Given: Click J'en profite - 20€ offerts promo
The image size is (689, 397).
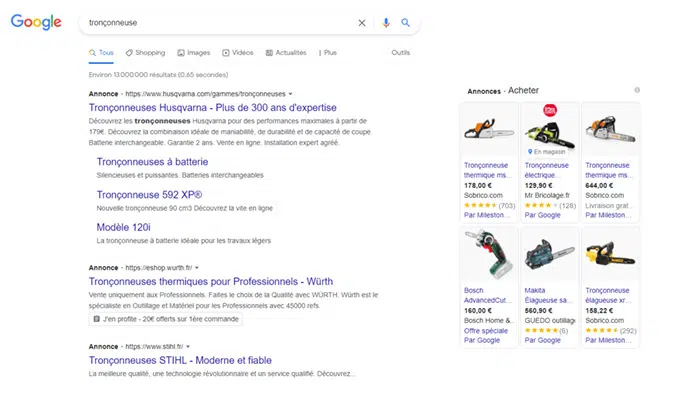Looking at the screenshot, I should [x=166, y=319].
